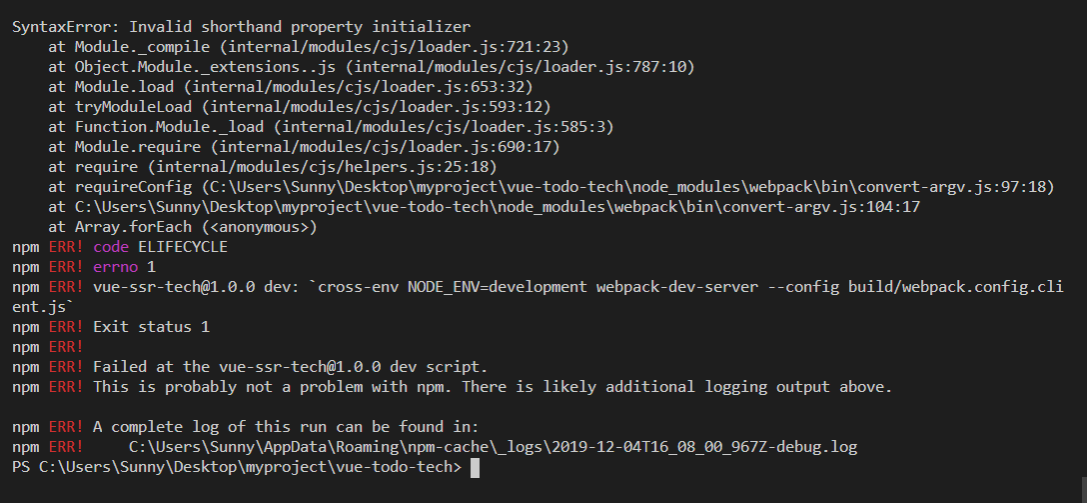Click the 'Exit status 1' line
1087x503 pixels.
pyautogui.click(x=151, y=327)
